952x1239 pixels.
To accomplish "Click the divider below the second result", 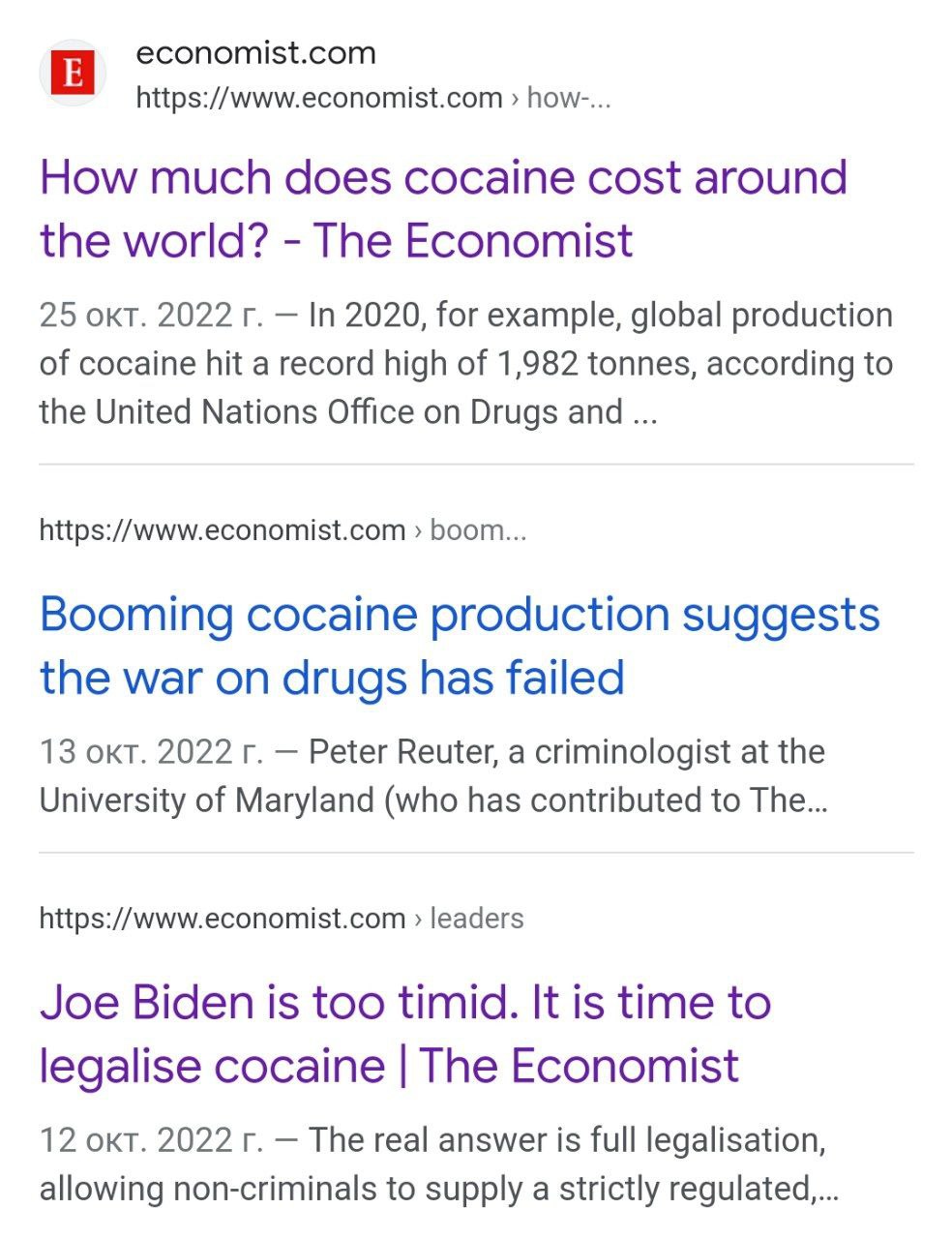I will tap(476, 853).
